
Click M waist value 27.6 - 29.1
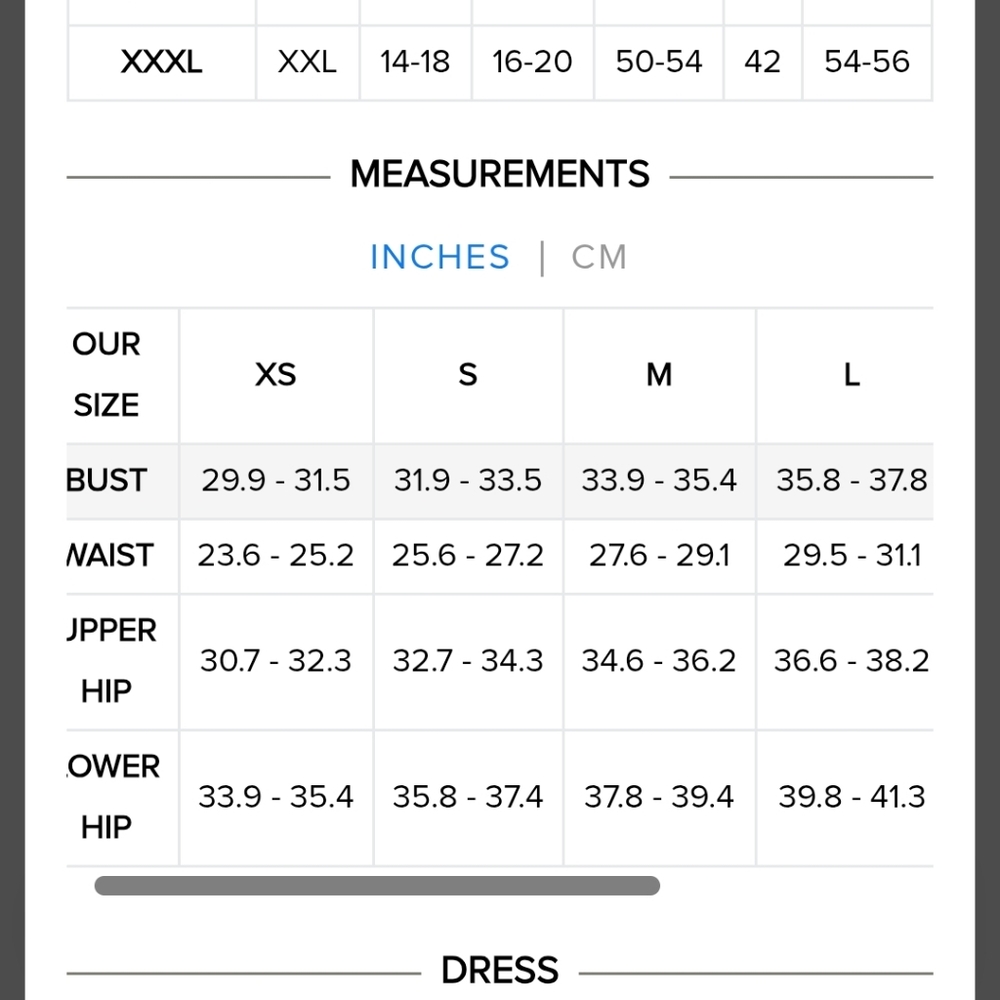pyautogui.click(x=659, y=555)
